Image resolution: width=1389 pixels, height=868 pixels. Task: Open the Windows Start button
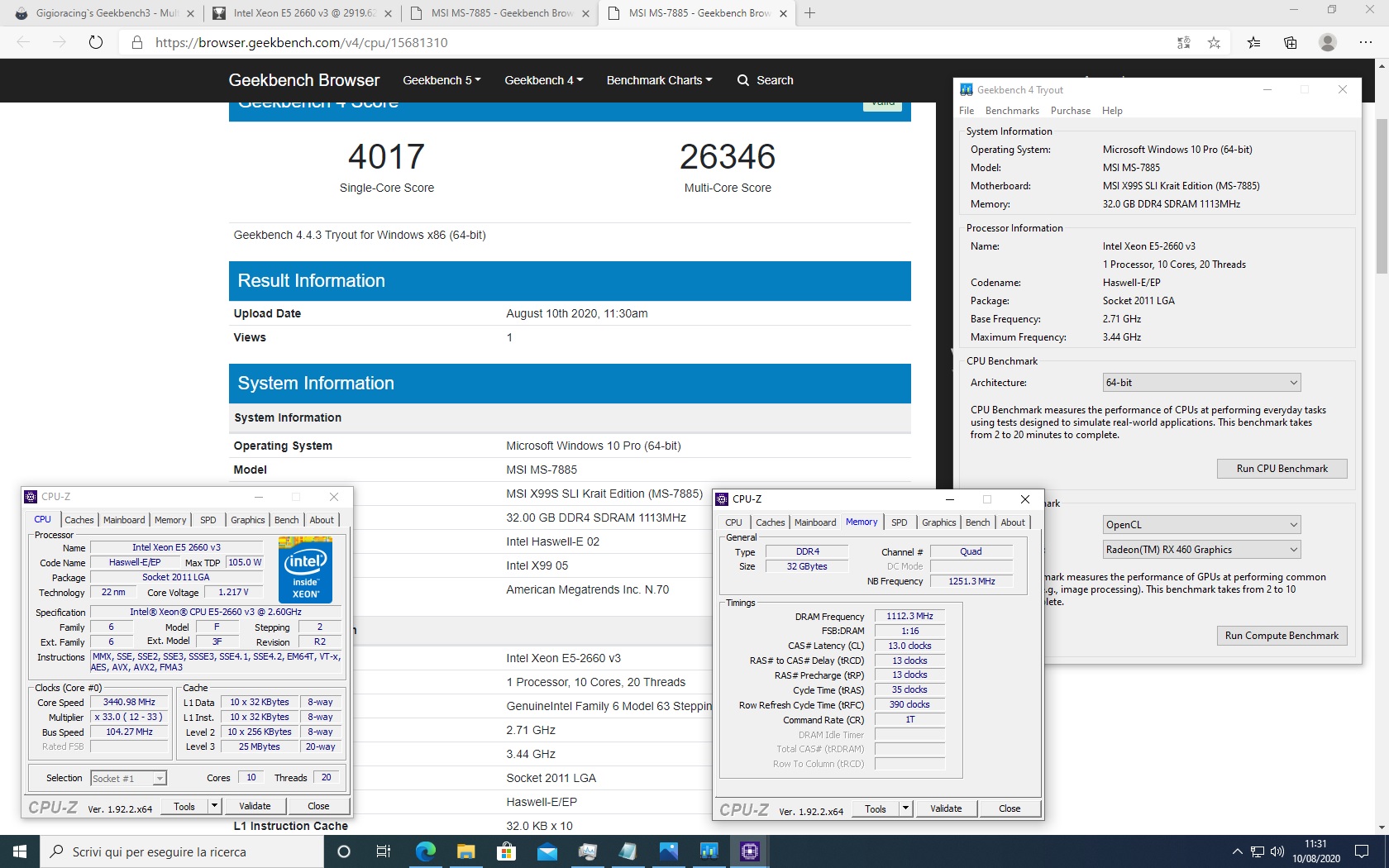20,851
